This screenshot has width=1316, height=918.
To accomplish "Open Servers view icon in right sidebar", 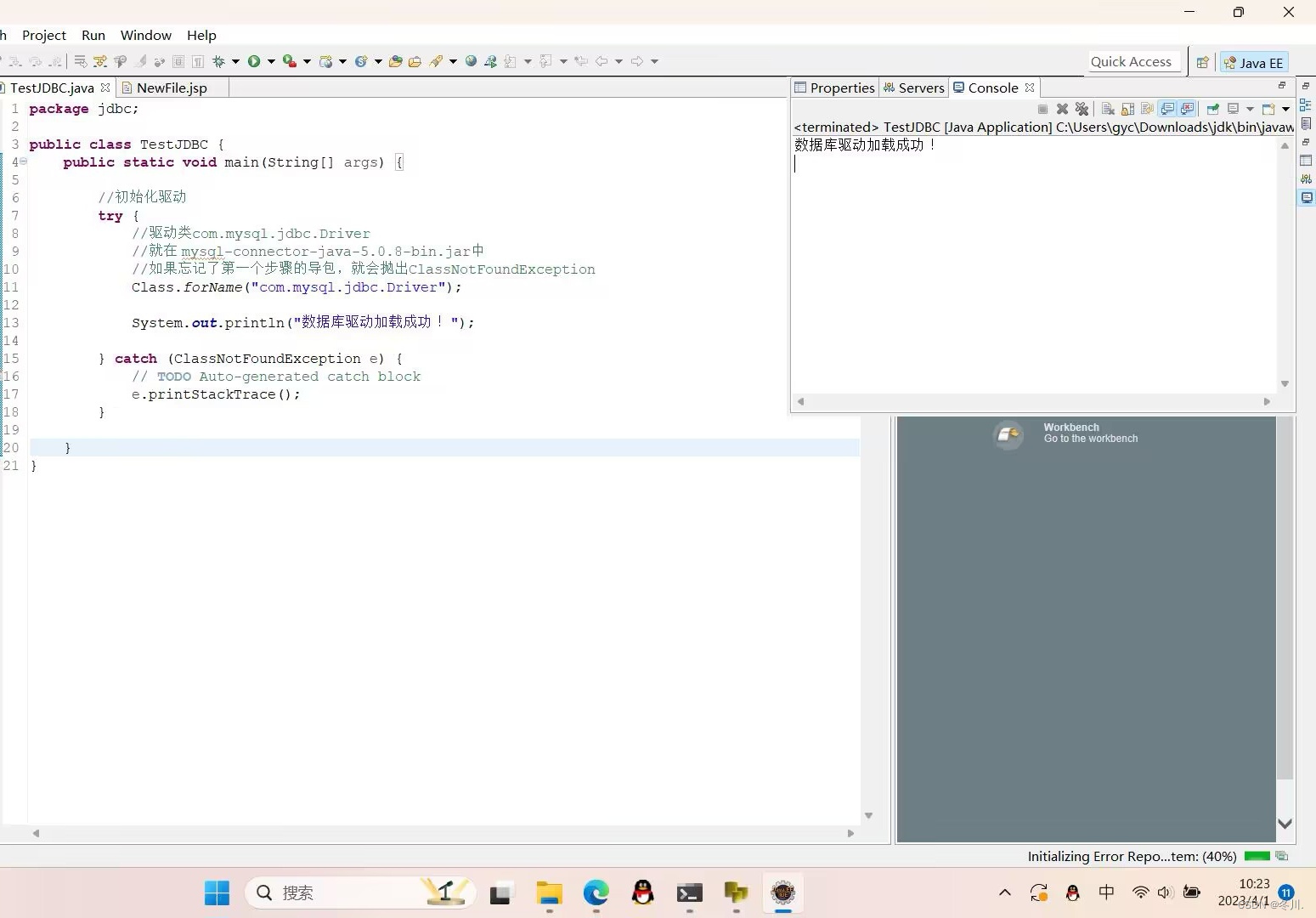I will [x=1306, y=178].
